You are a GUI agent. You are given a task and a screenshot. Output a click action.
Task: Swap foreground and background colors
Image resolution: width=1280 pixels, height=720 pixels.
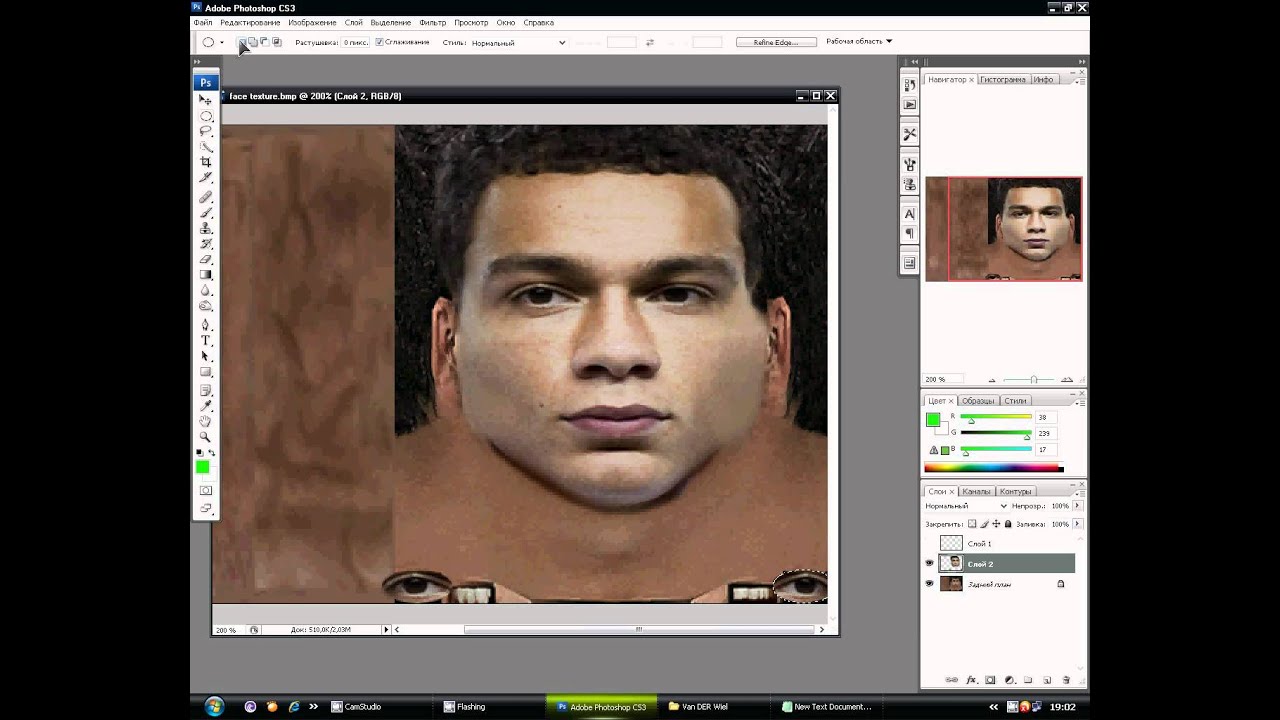[212, 453]
